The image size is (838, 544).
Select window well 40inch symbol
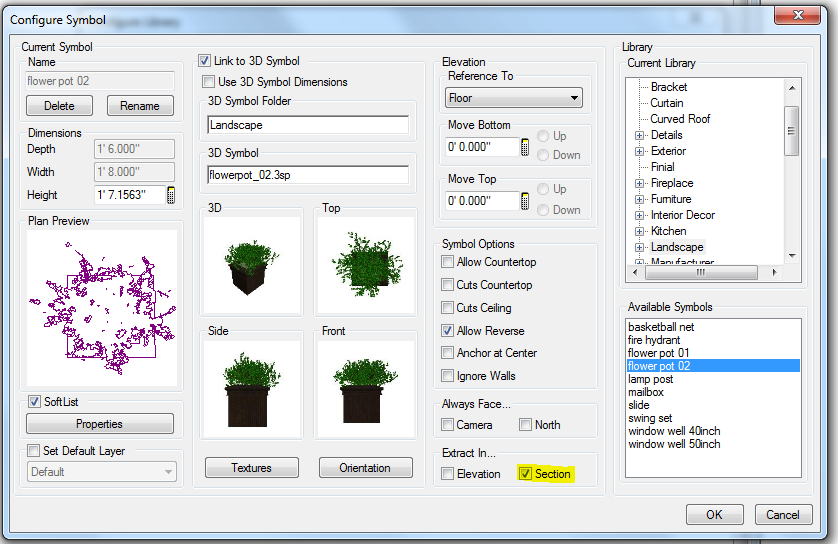674,431
